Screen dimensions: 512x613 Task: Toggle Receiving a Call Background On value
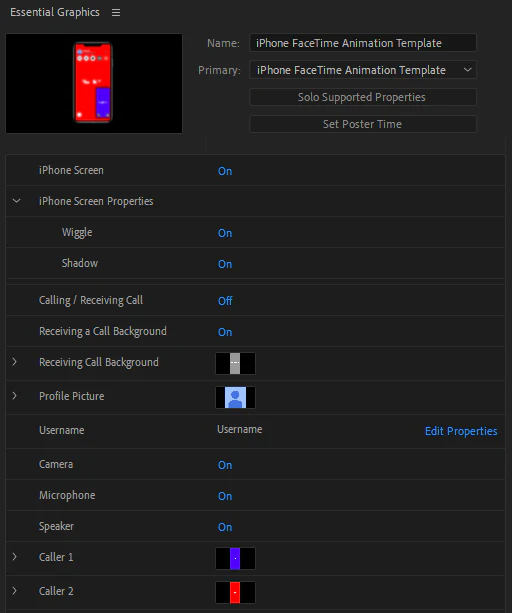225,332
